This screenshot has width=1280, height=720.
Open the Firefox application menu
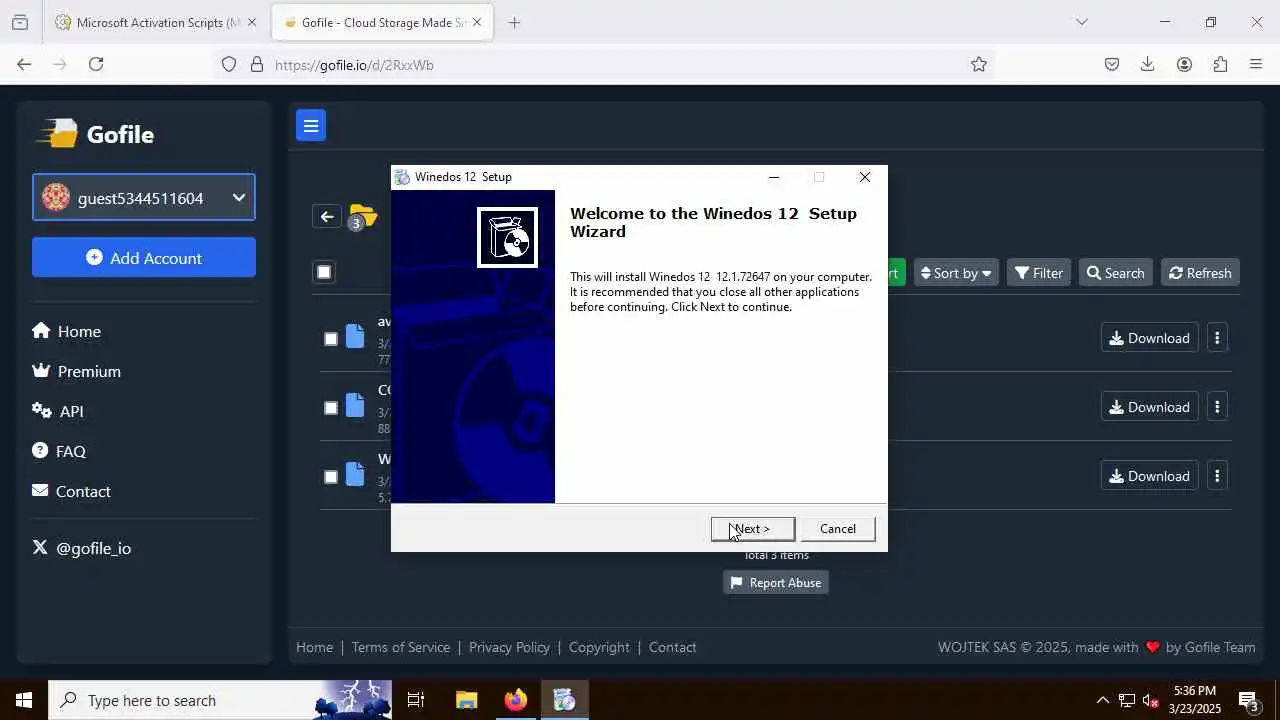click(1256, 64)
